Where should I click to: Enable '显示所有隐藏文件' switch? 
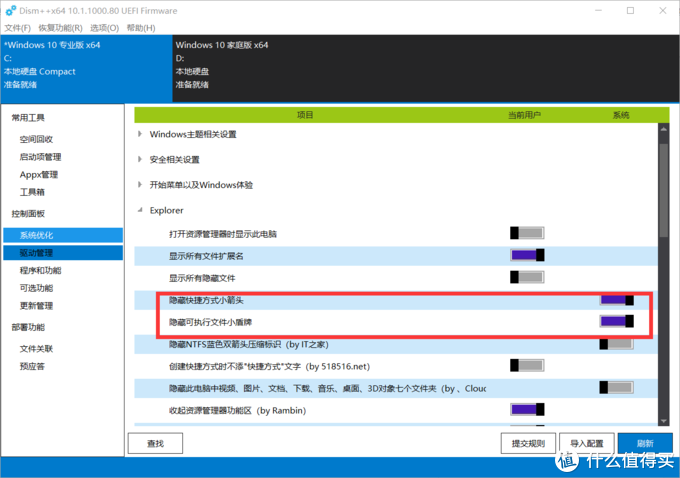[527, 277]
